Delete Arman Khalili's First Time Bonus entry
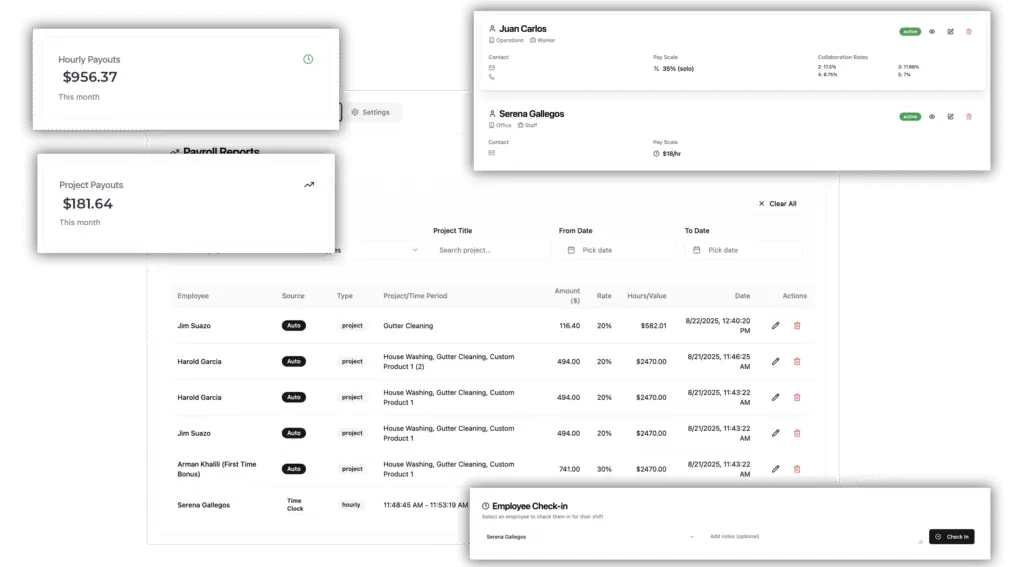Image resolution: width=1024 pixels, height=567 pixels. 797,468
